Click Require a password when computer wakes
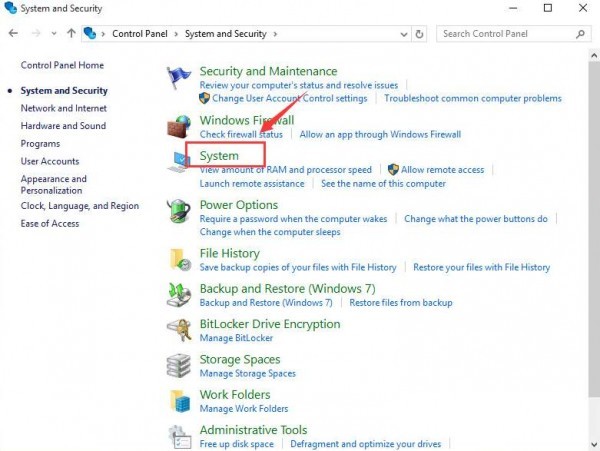600x451 pixels. pos(293,219)
